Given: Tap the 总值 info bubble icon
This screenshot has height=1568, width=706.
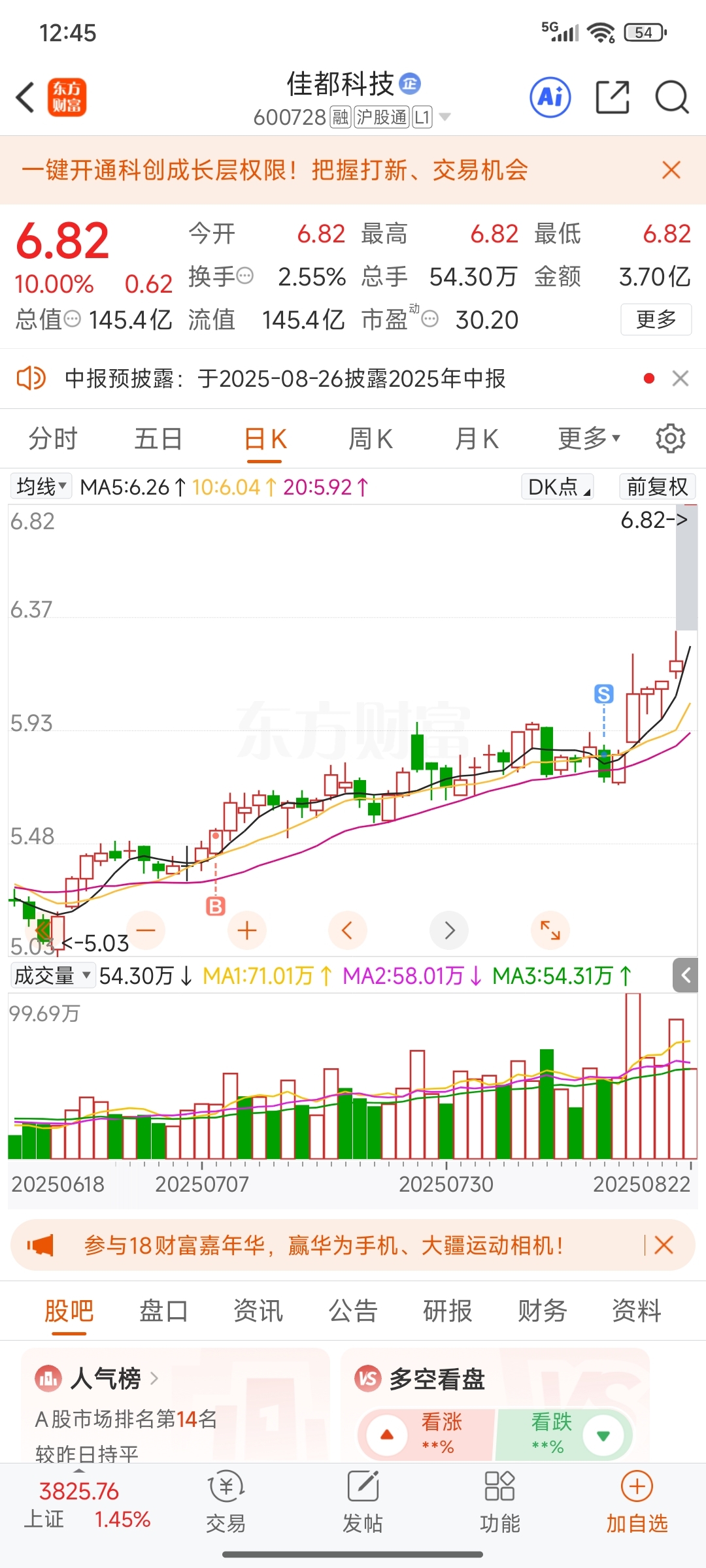Looking at the screenshot, I should (x=72, y=319).
